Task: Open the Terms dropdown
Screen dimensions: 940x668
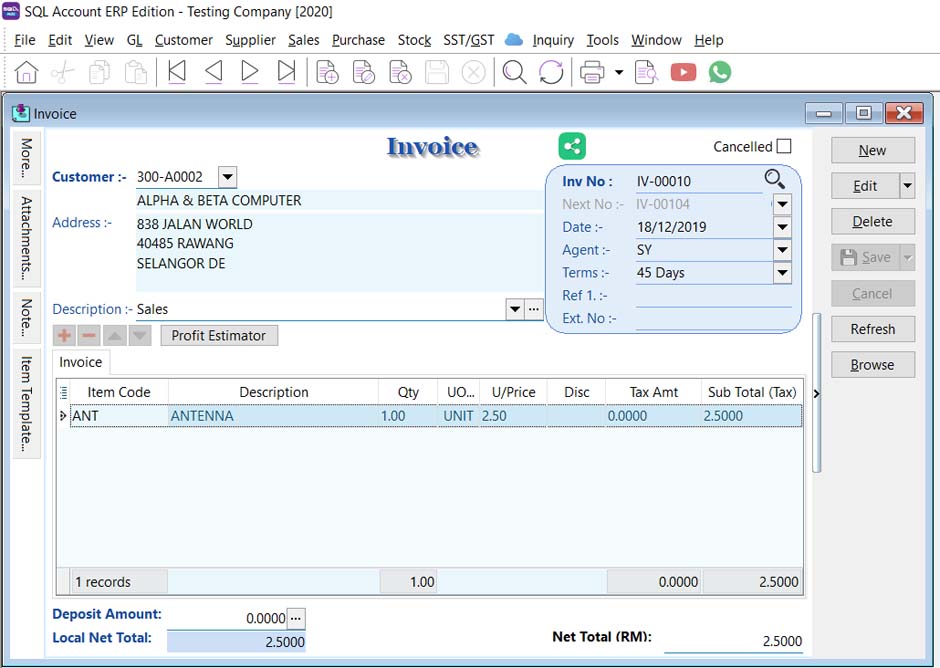Action: tap(782, 273)
